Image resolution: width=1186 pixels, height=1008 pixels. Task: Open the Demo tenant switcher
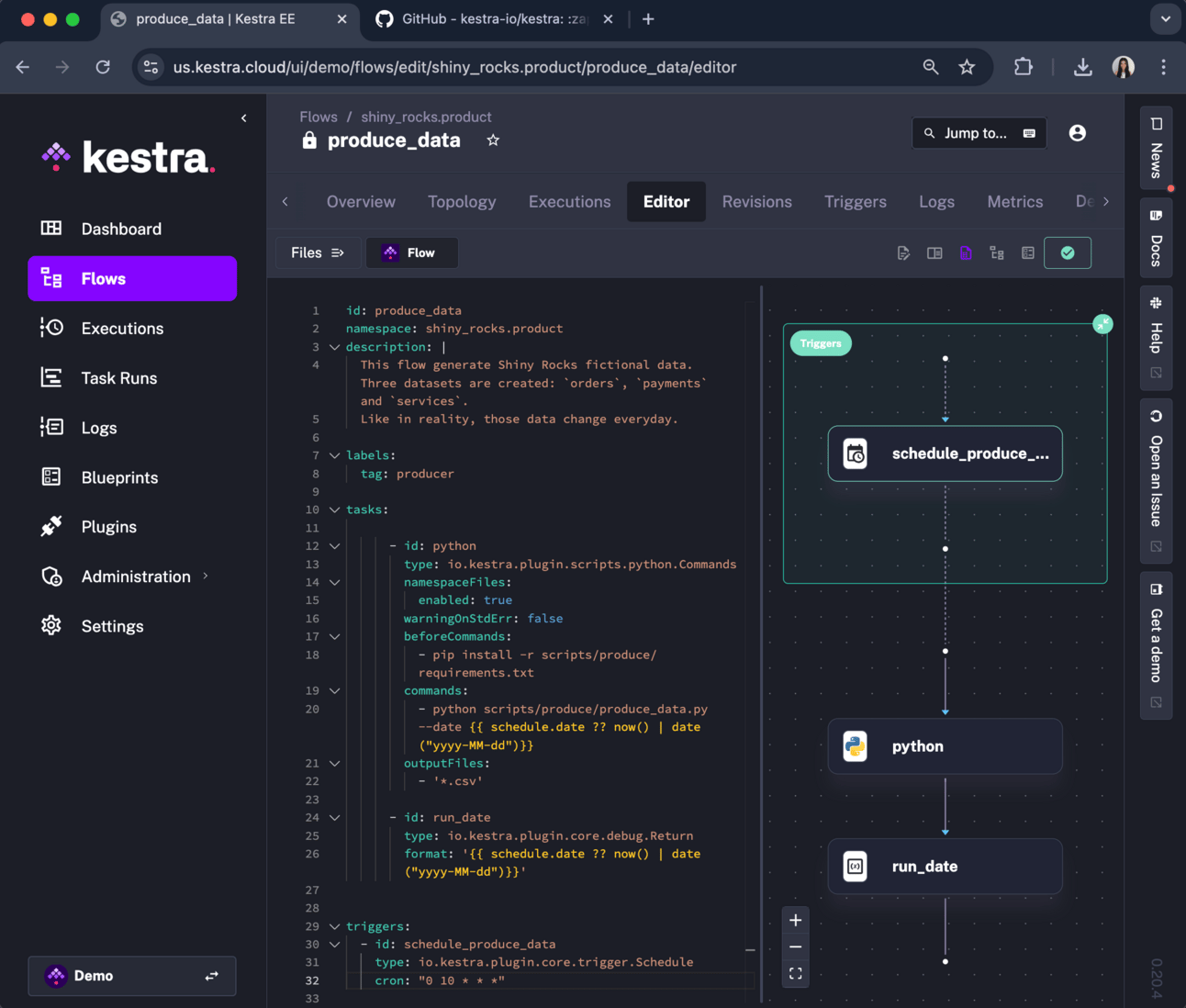coord(132,976)
